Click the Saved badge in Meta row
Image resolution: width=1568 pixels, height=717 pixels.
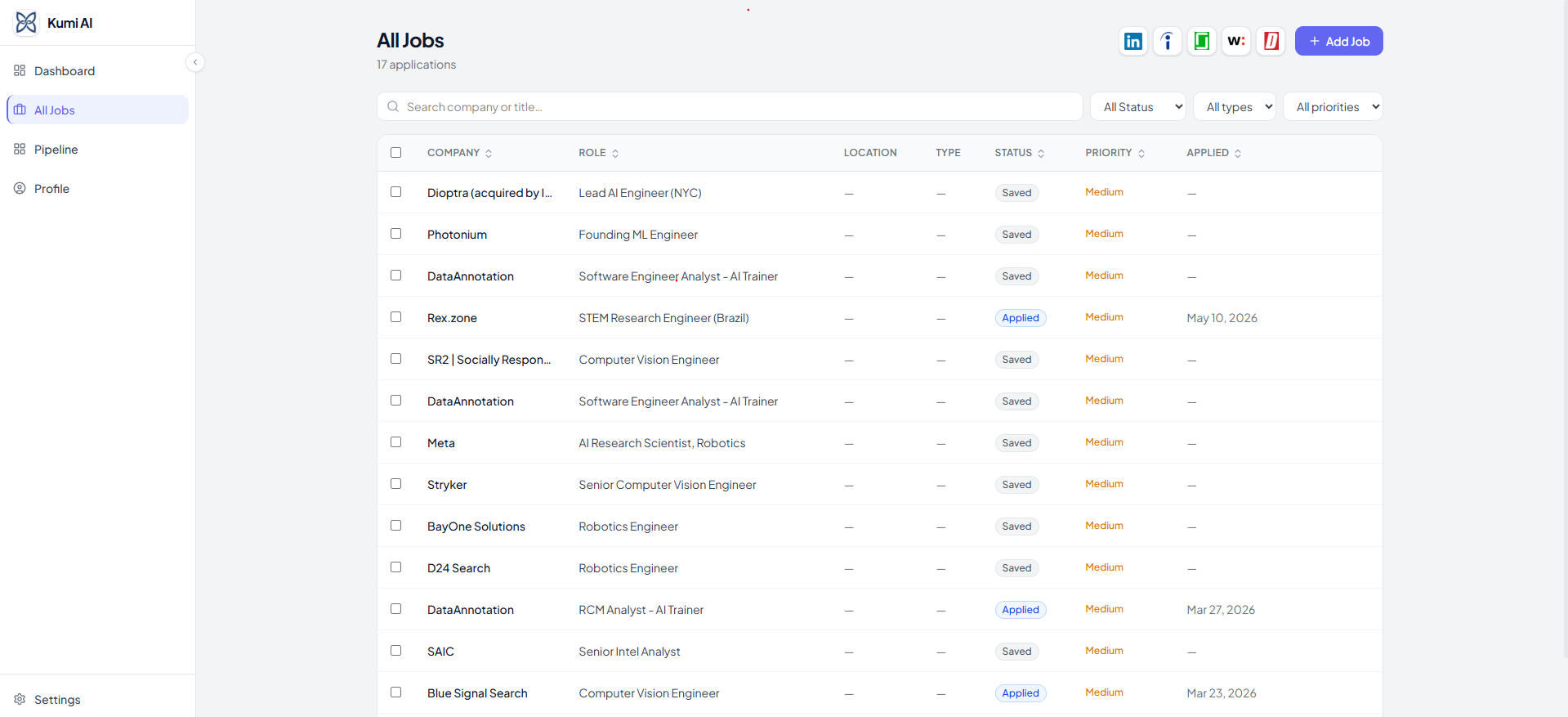(1016, 443)
